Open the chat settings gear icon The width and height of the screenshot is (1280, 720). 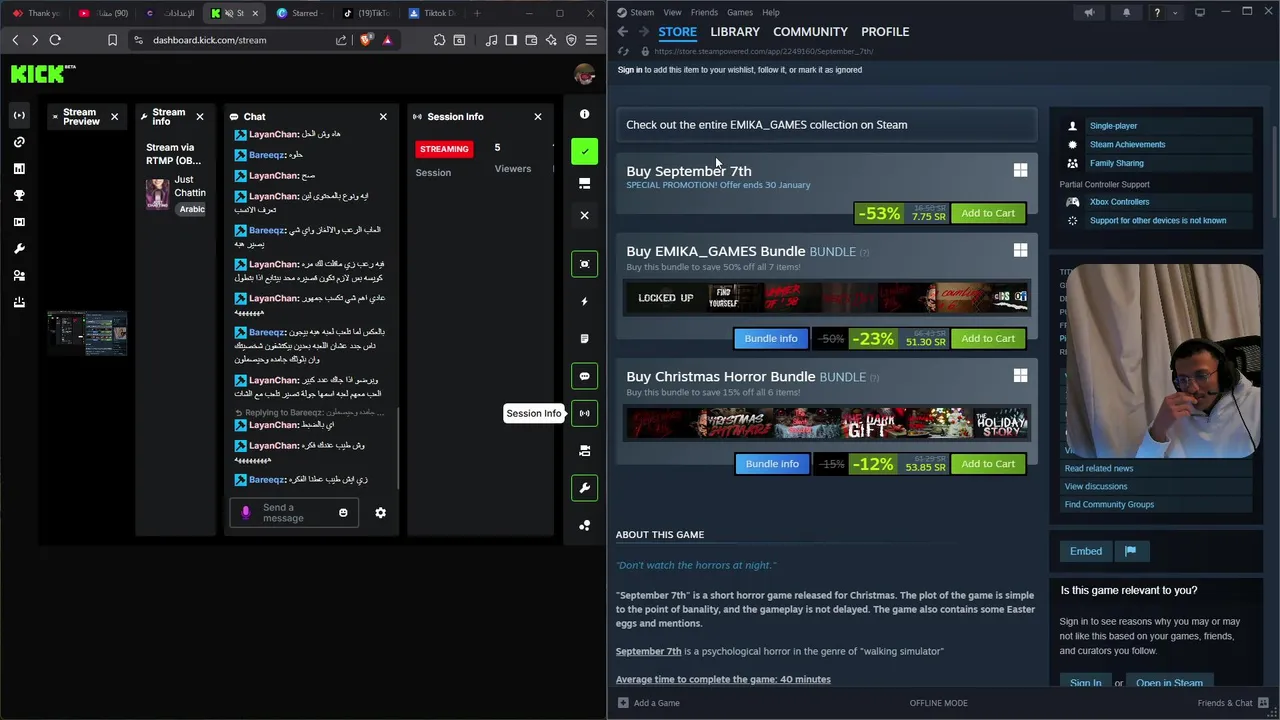coord(380,513)
